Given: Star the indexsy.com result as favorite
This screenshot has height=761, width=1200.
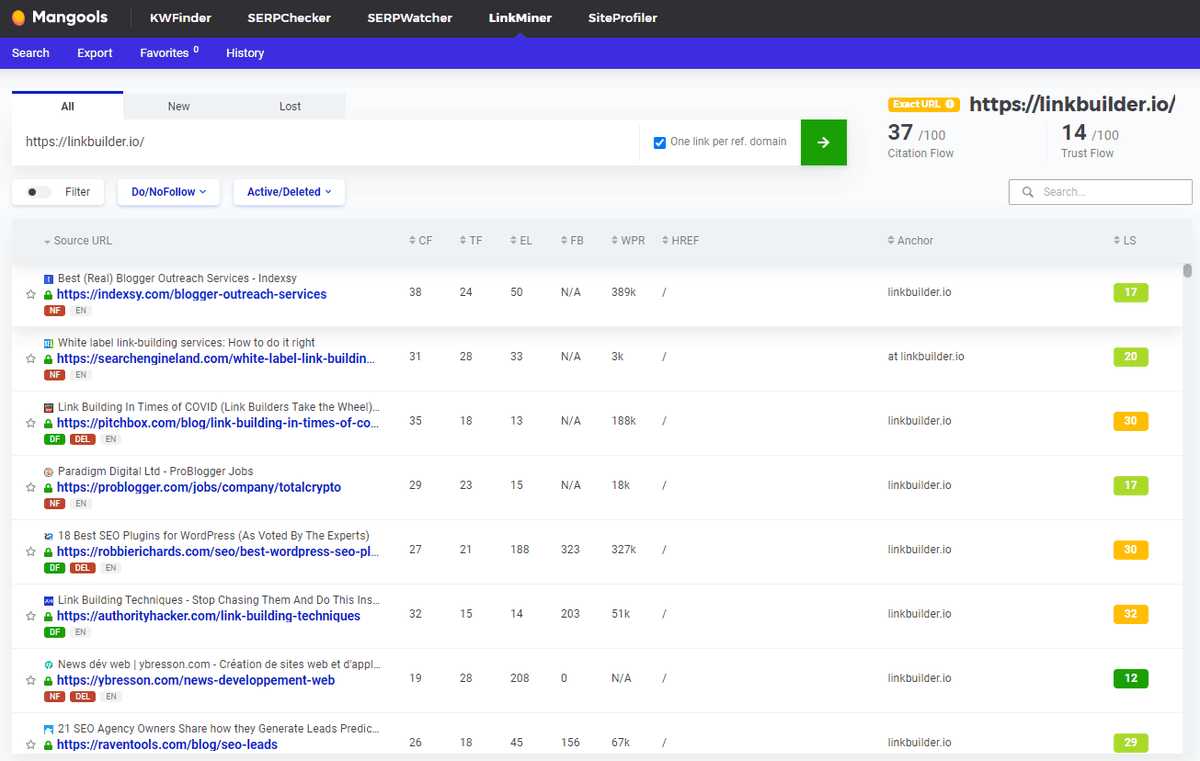Looking at the screenshot, I should click(31, 295).
